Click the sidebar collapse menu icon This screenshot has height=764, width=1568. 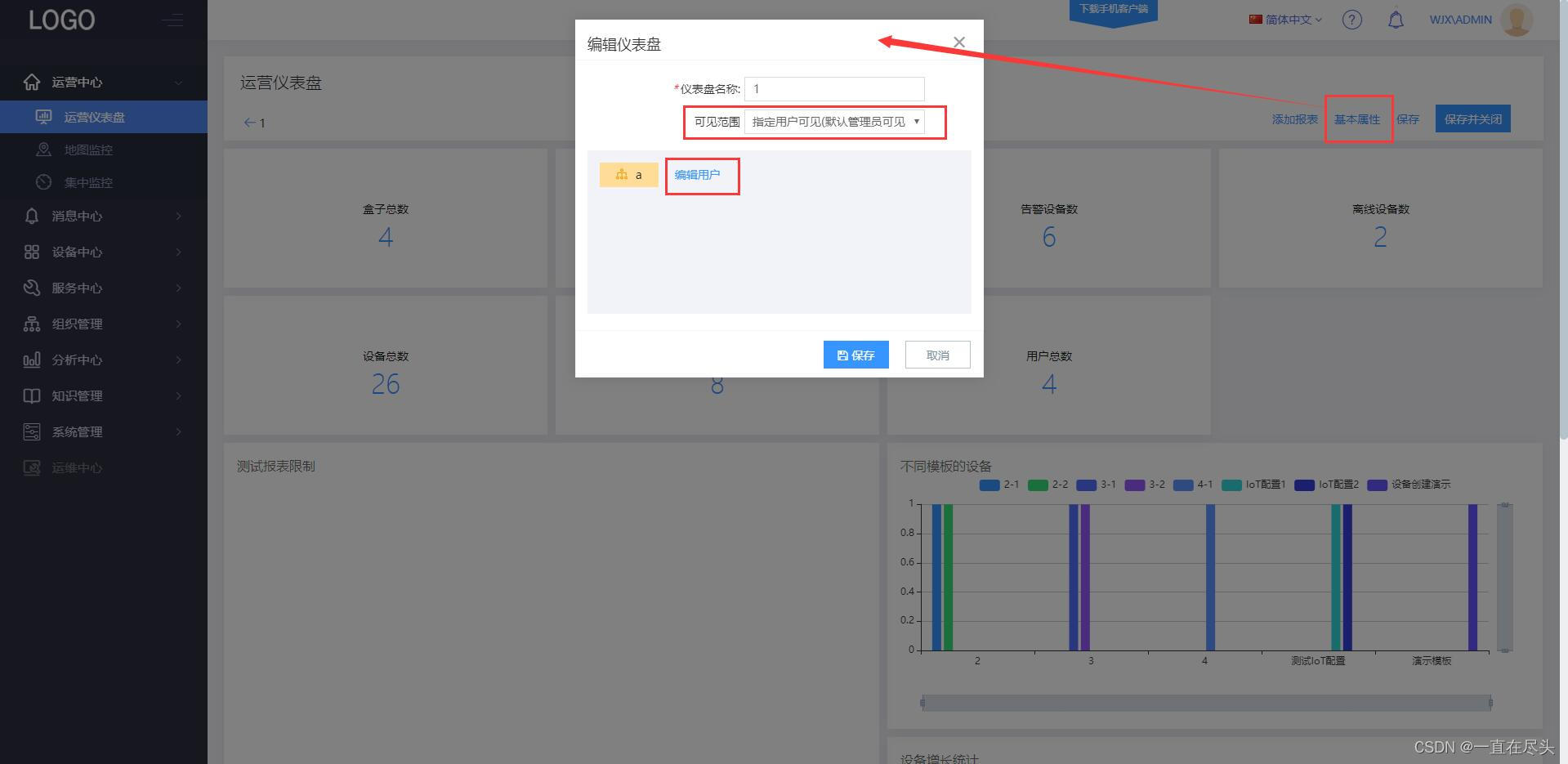coord(172,20)
